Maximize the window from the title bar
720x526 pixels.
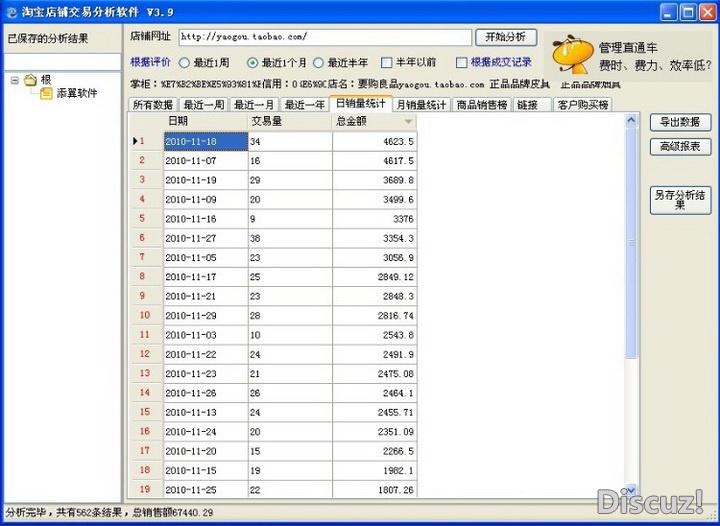(689, 12)
